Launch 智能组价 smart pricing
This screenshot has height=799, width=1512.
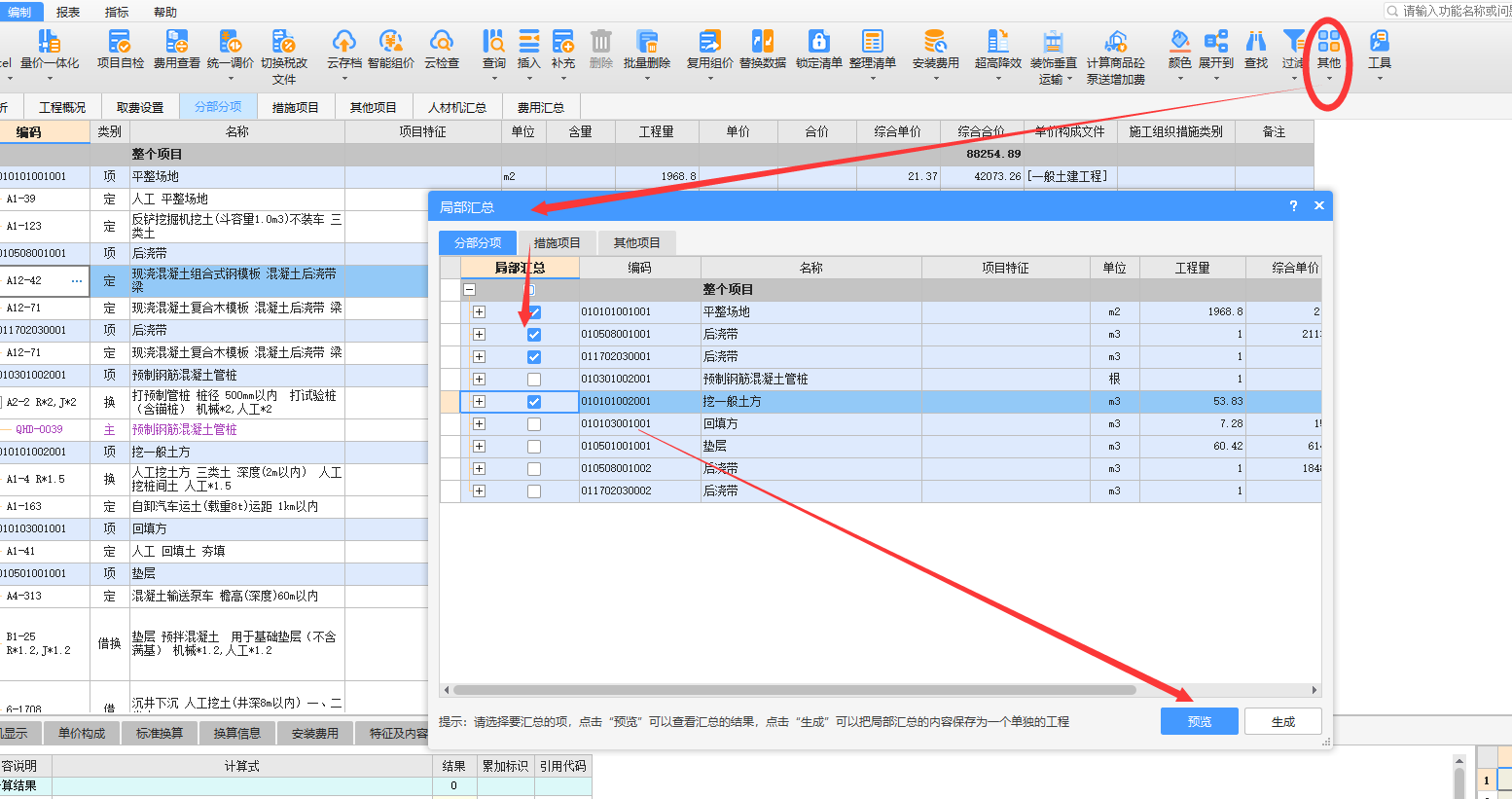click(x=391, y=49)
